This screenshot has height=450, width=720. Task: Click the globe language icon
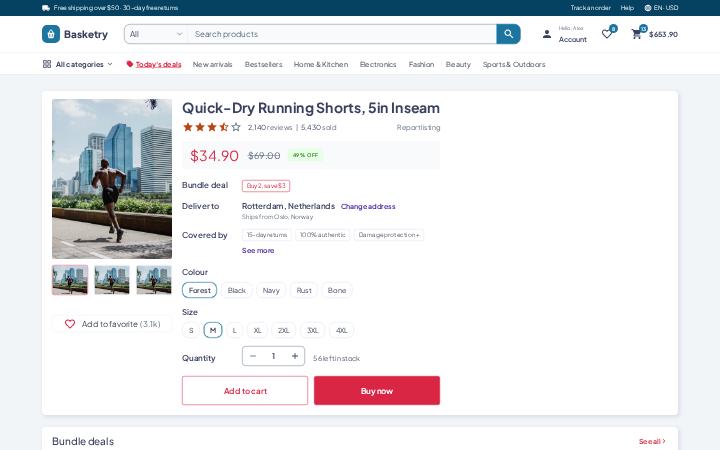coord(647,8)
